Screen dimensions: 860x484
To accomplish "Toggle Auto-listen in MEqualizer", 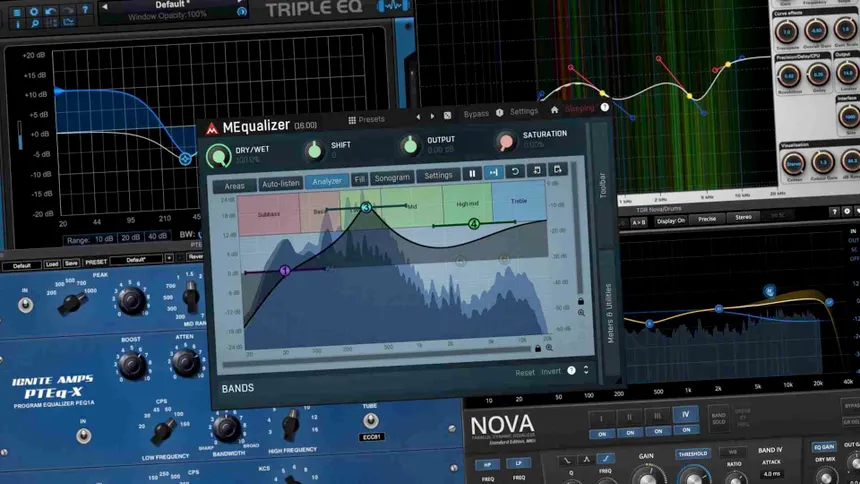I will tap(280, 184).
